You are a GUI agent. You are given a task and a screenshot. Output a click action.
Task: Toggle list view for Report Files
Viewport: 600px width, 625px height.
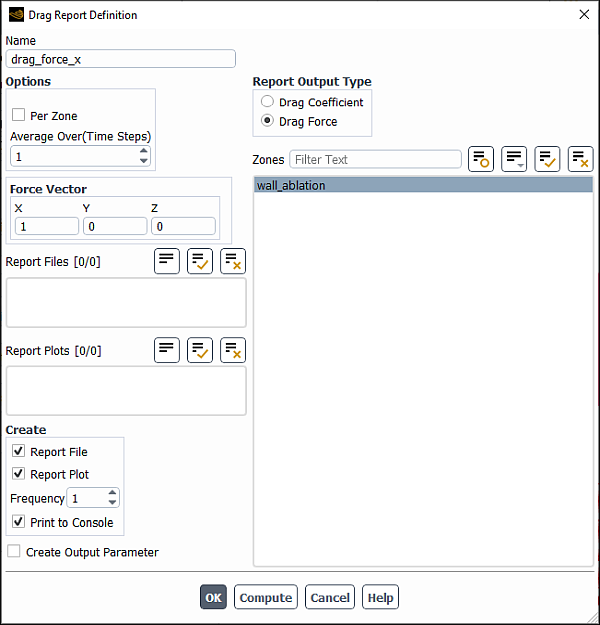coord(167,262)
